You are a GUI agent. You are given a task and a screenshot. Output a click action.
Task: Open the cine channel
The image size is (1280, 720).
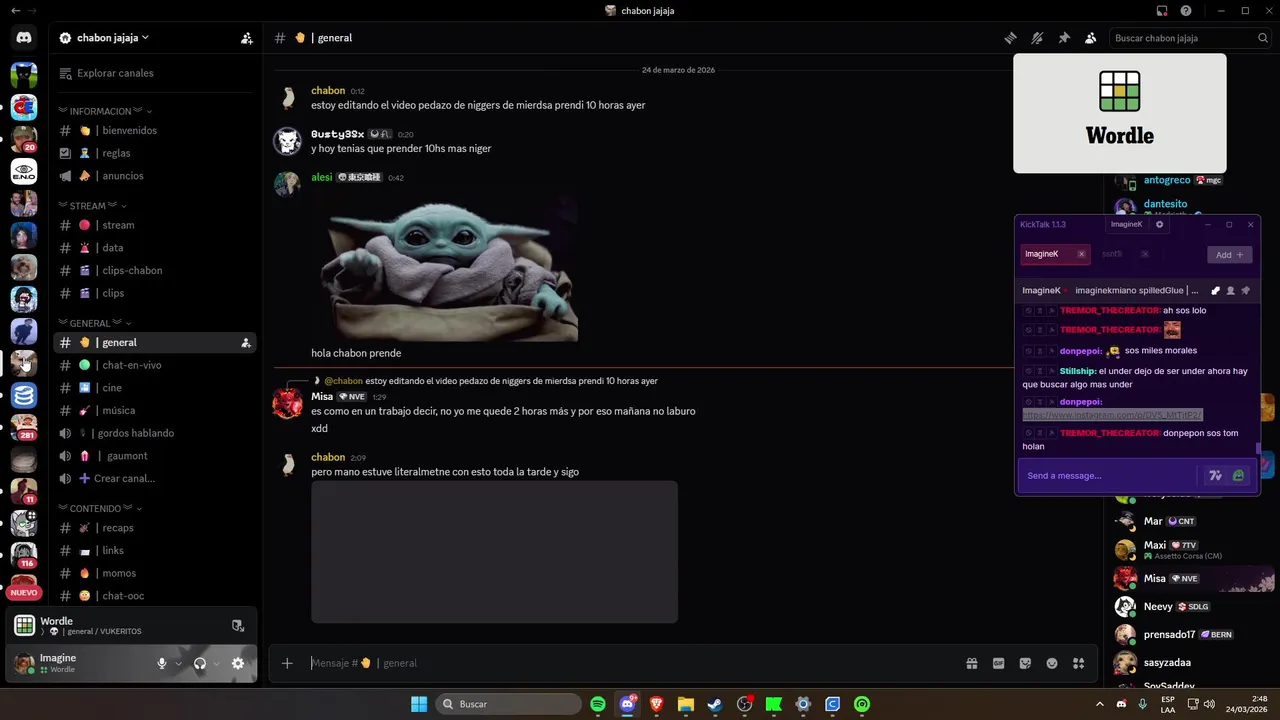tap(154, 388)
